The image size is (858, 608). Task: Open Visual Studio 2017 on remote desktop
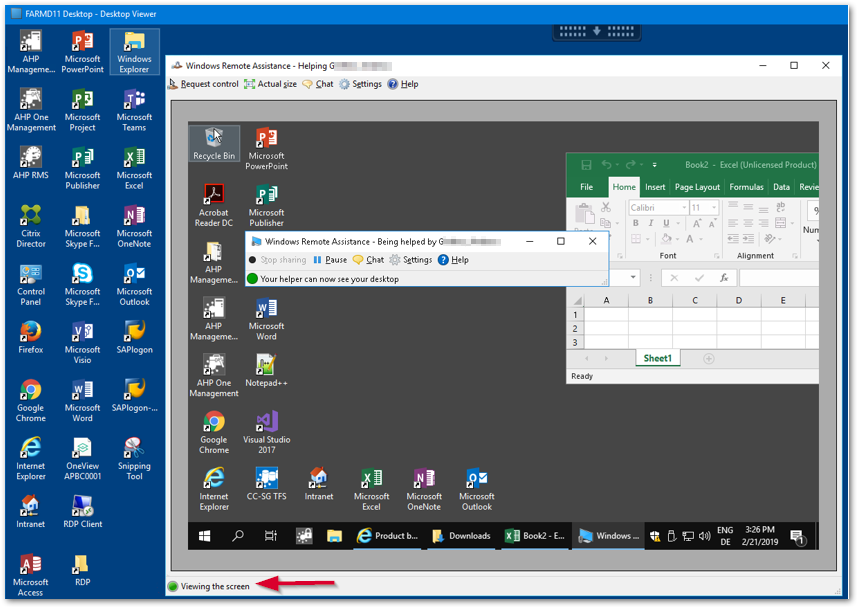click(x=266, y=432)
